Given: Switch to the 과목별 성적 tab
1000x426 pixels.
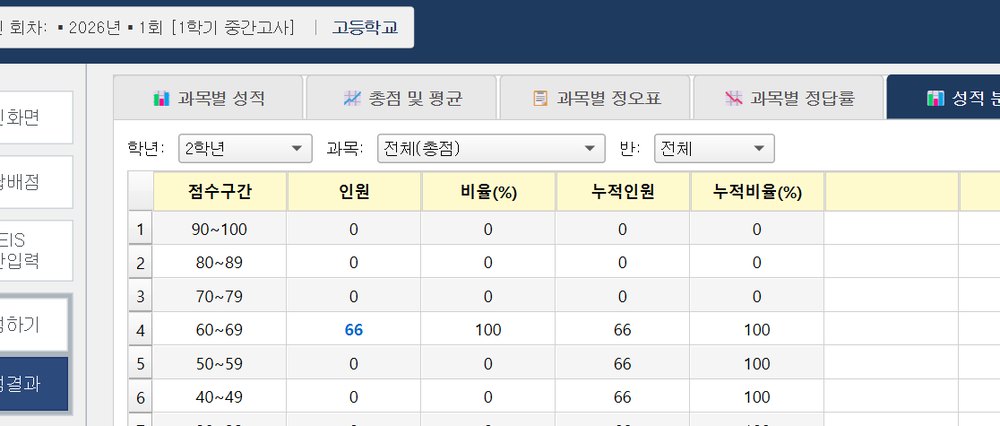Looking at the screenshot, I should click(209, 98).
